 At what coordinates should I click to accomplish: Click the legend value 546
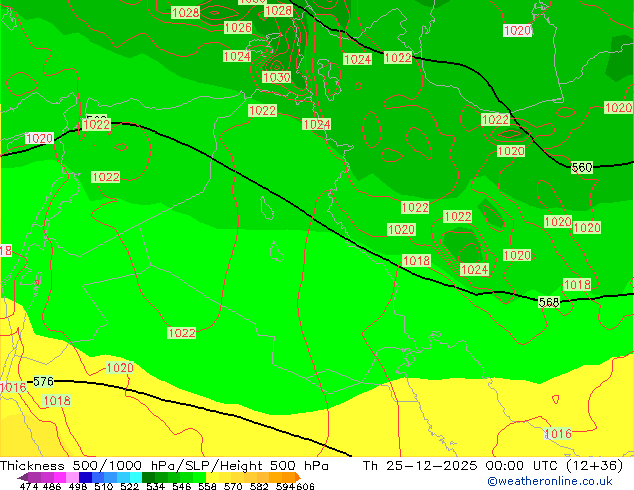(182, 486)
